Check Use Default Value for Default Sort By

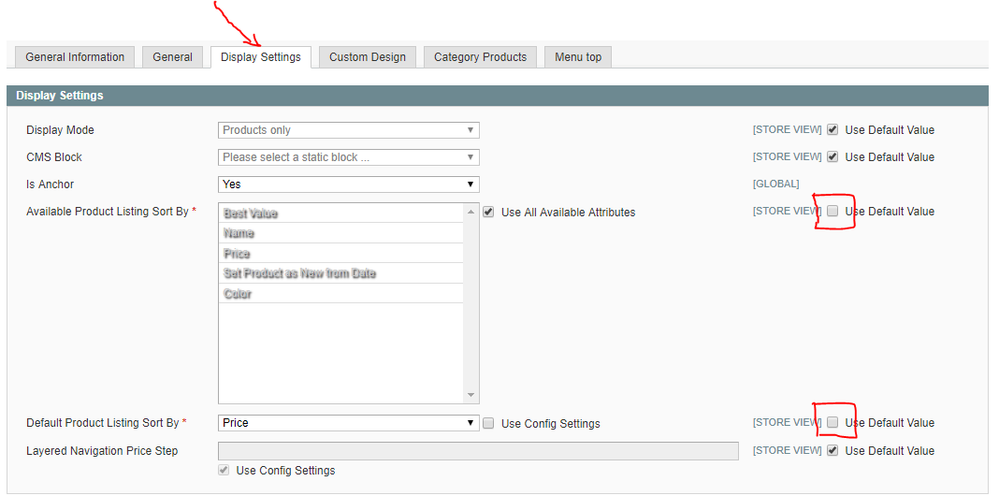[832, 423]
